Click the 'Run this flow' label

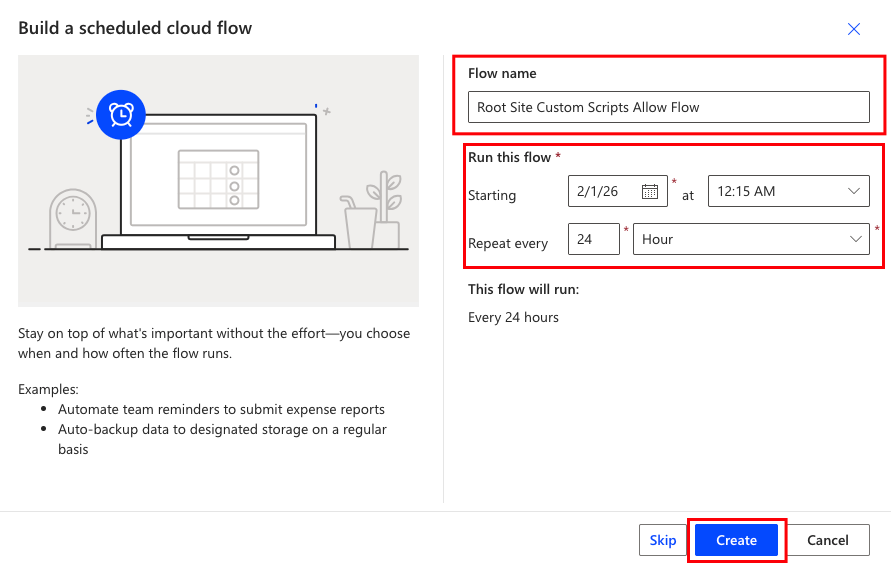click(510, 157)
